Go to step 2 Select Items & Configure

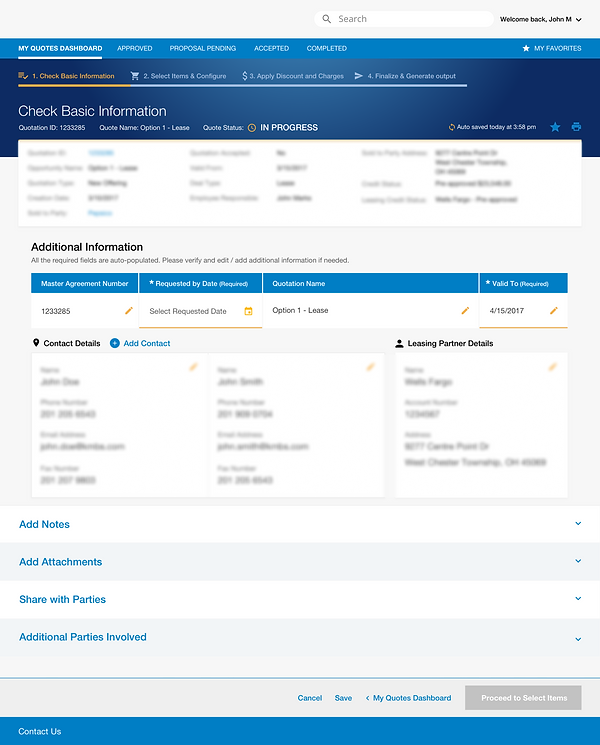click(179, 76)
